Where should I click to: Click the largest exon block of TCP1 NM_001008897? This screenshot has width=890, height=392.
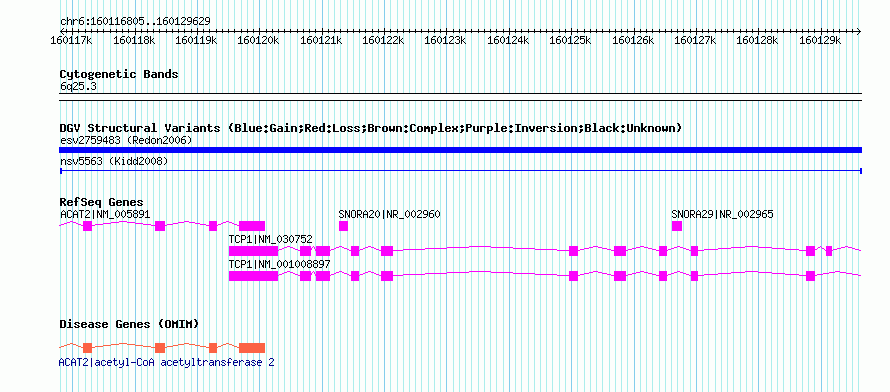(x=253, y=276)
